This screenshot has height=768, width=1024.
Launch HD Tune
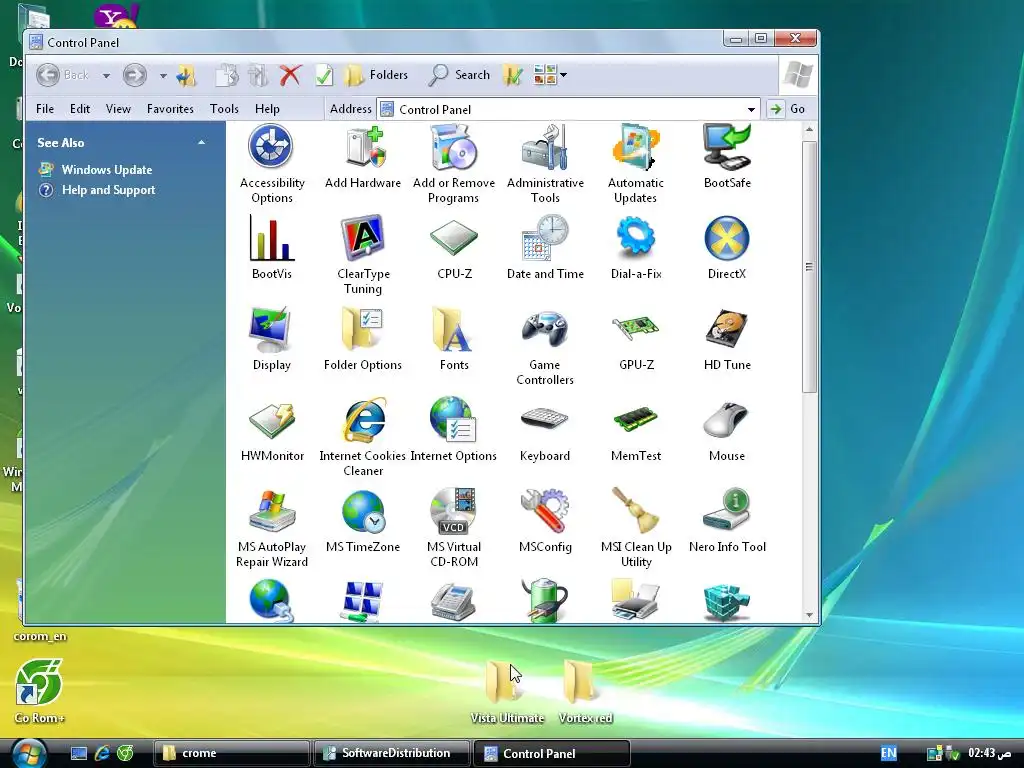pos(727,338)
